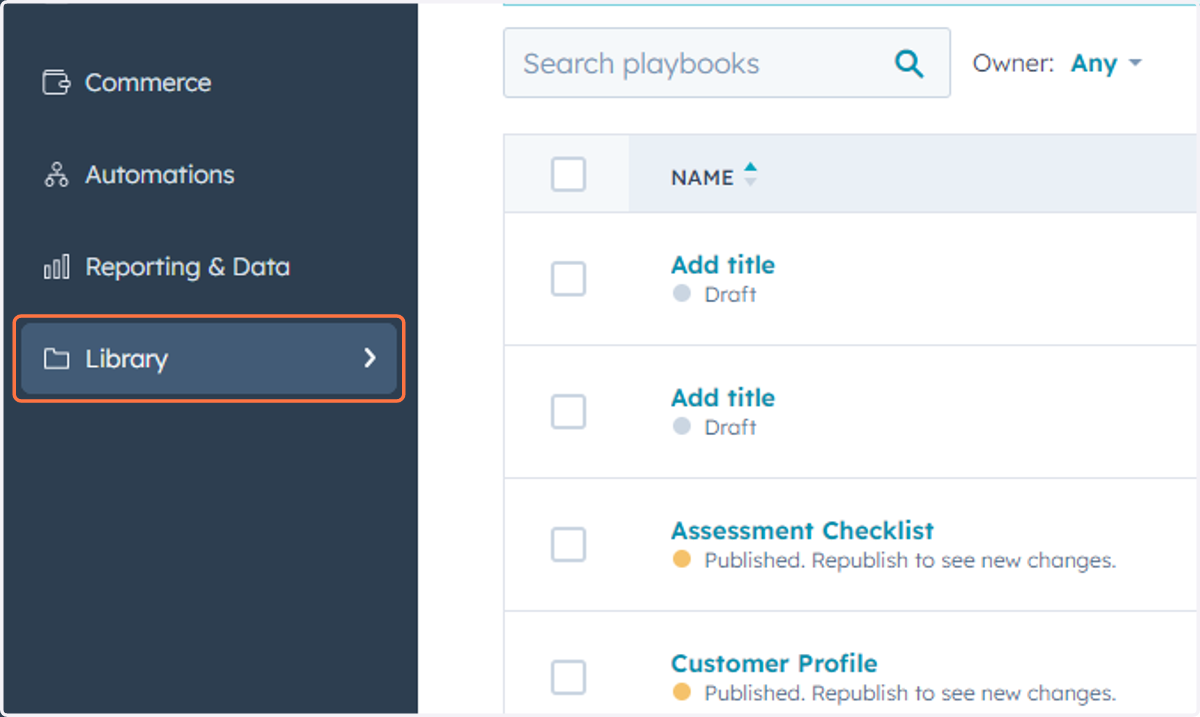Tick the select-all checkbox in the header
The image size is (1200, 717).
coord(568,175)
